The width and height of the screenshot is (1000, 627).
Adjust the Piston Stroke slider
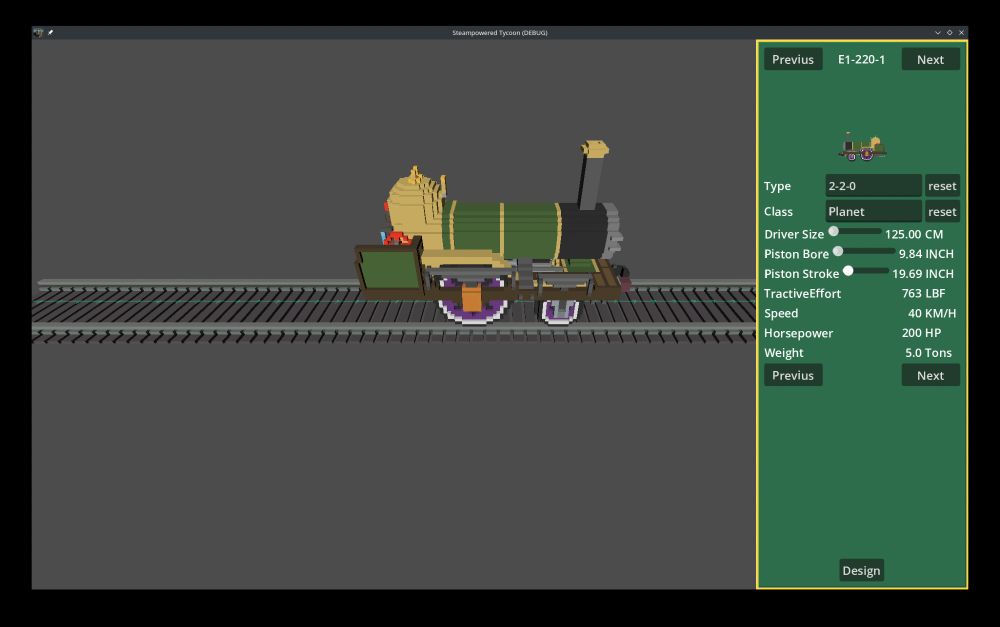tap(865, 271)
